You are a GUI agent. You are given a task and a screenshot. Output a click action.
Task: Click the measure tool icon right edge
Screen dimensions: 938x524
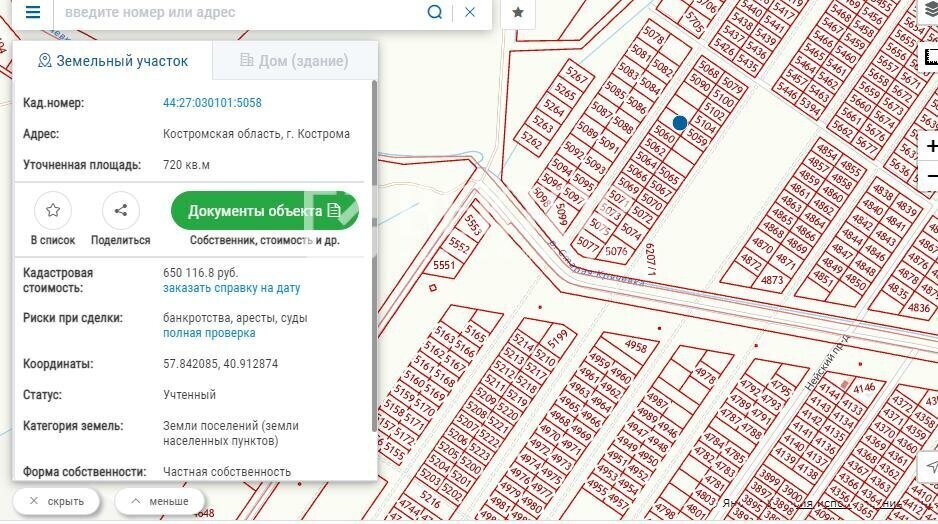coord(931,57)
